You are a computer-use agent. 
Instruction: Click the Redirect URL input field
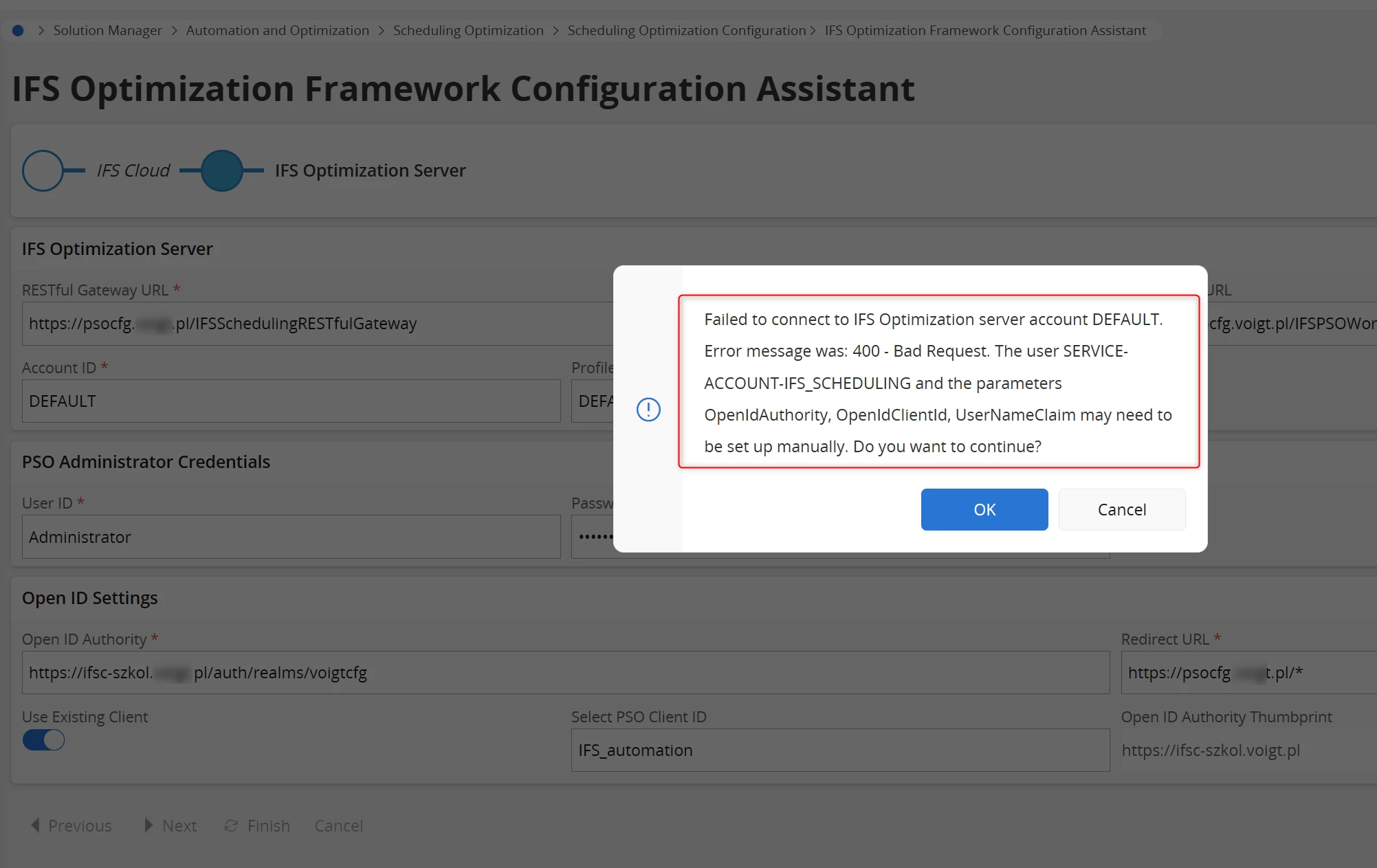tap(1248, 673)
